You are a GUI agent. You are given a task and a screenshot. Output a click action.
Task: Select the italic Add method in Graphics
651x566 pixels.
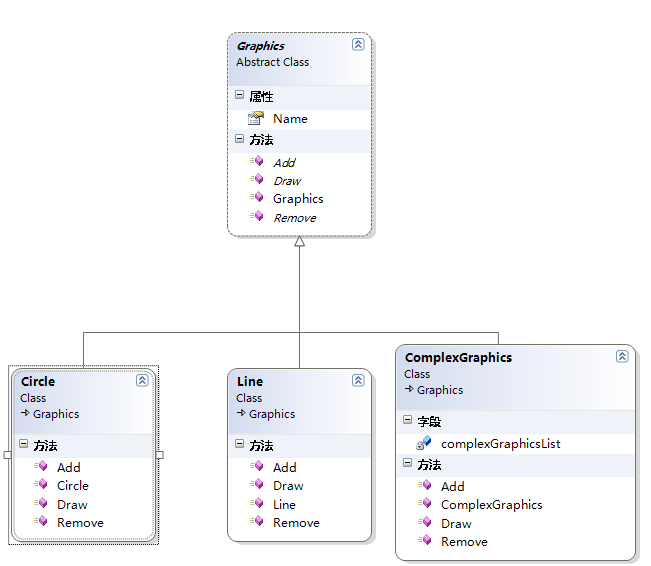coord(284,163)
